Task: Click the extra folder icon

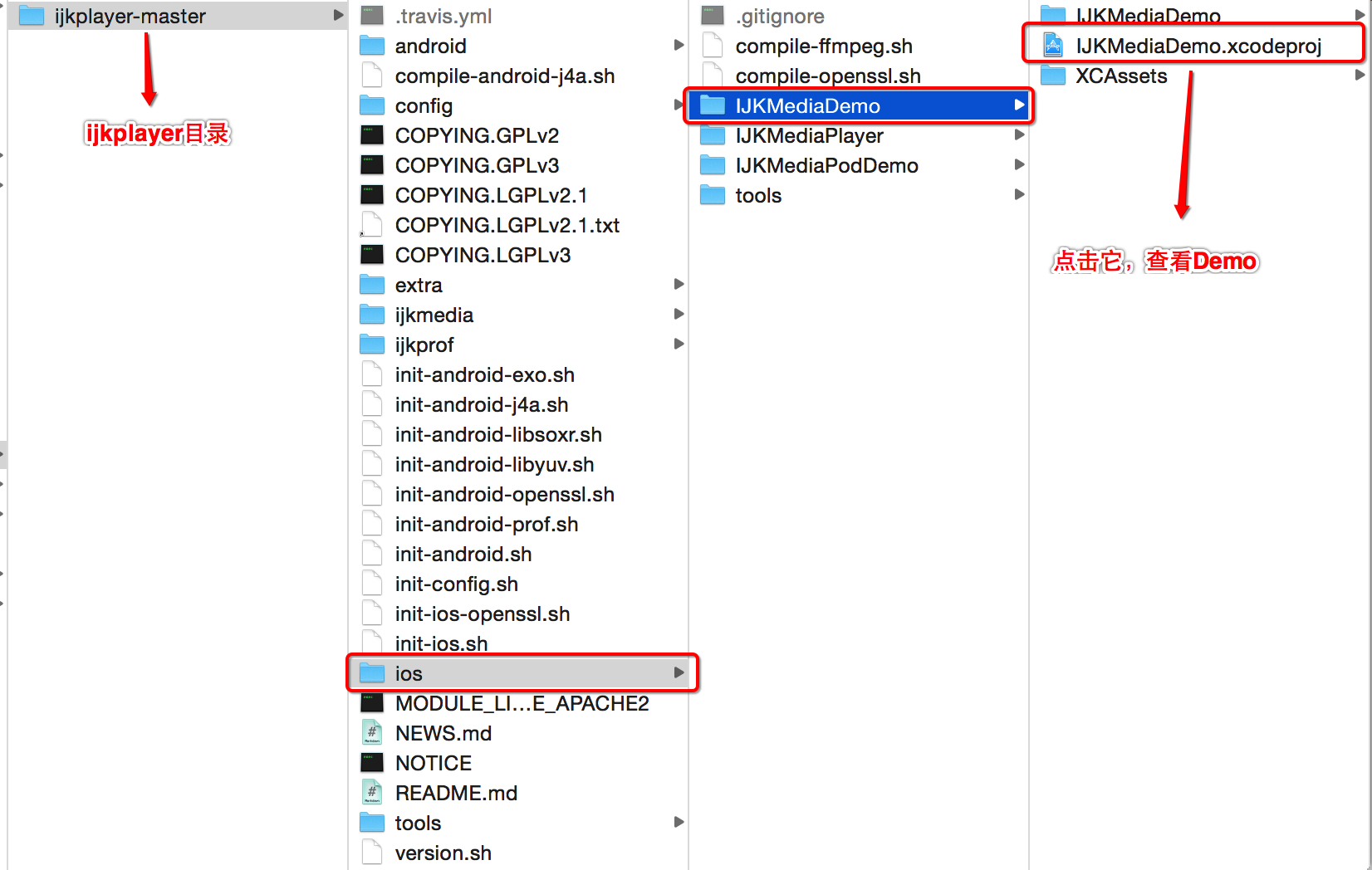Action: point(372,285)
